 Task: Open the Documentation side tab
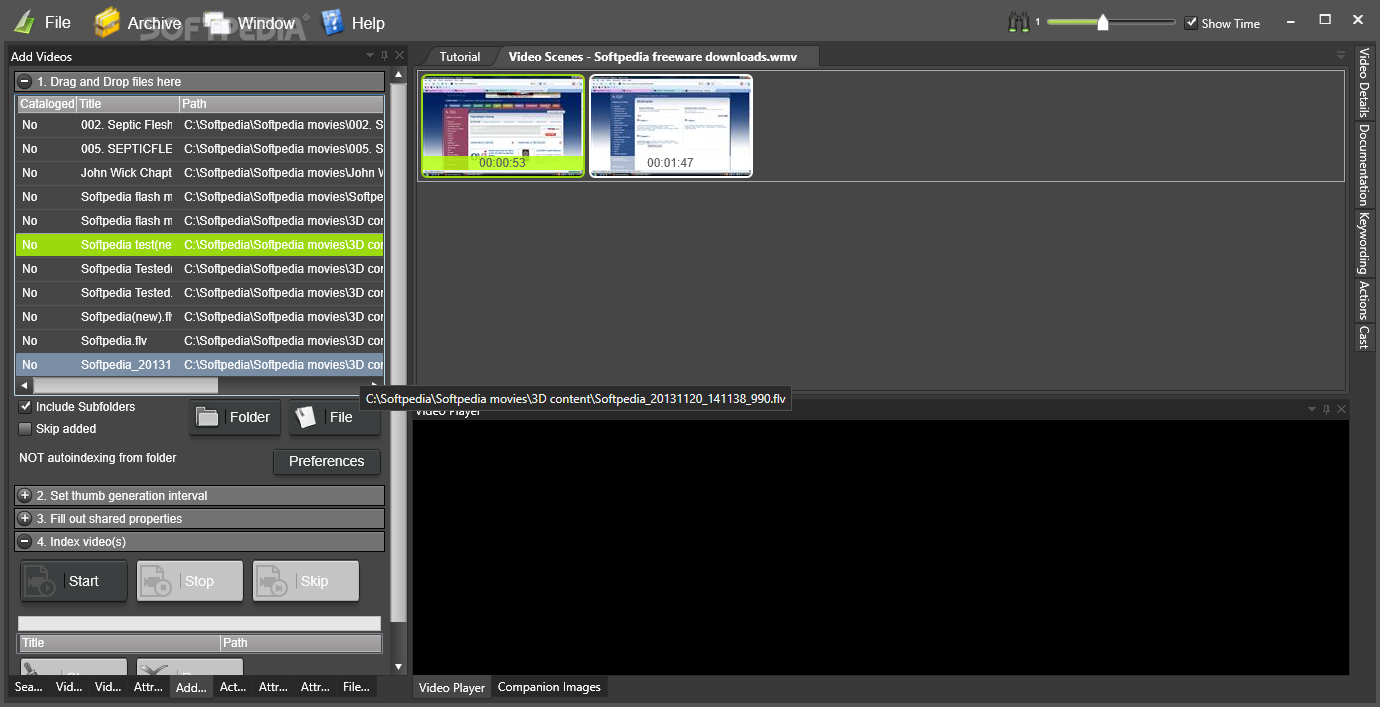point(1364,165)
